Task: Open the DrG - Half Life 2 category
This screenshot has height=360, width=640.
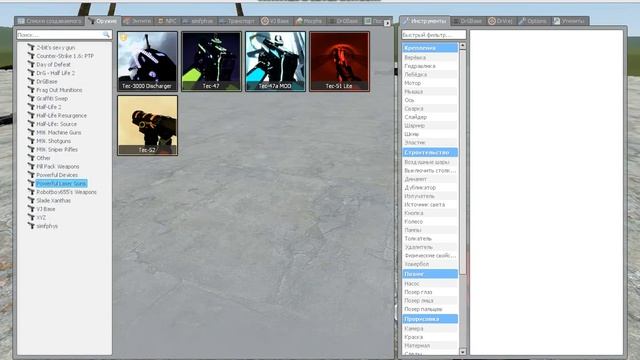Action: [x=56, y=73]
